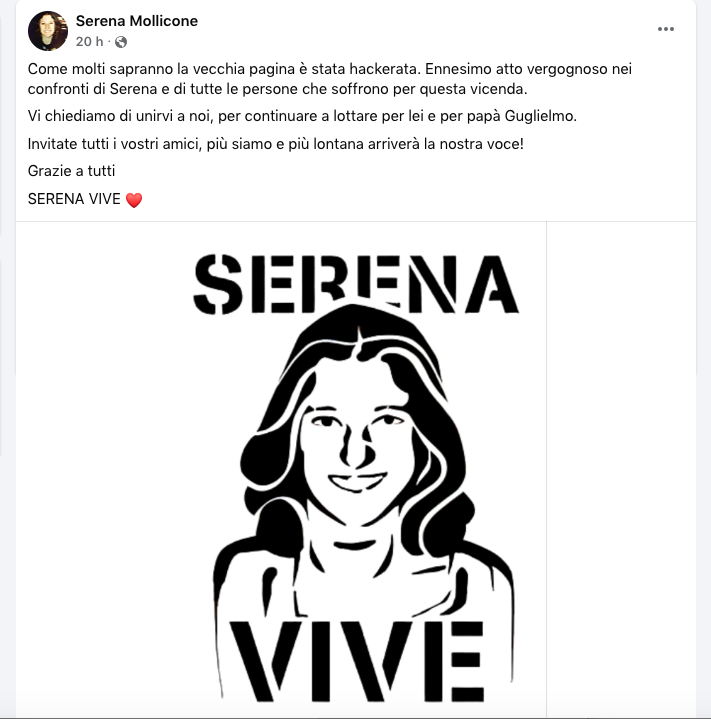711x719 pixels.
Task: Open the SERENA VIVE stencil image
Action: point(281,469)
